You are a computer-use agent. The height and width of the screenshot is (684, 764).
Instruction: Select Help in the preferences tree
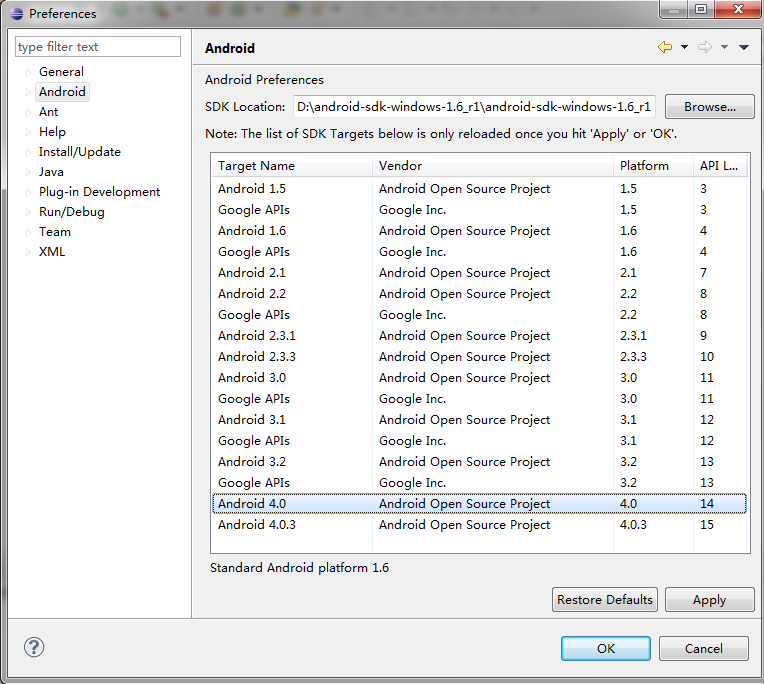click(x=52, y=132)
